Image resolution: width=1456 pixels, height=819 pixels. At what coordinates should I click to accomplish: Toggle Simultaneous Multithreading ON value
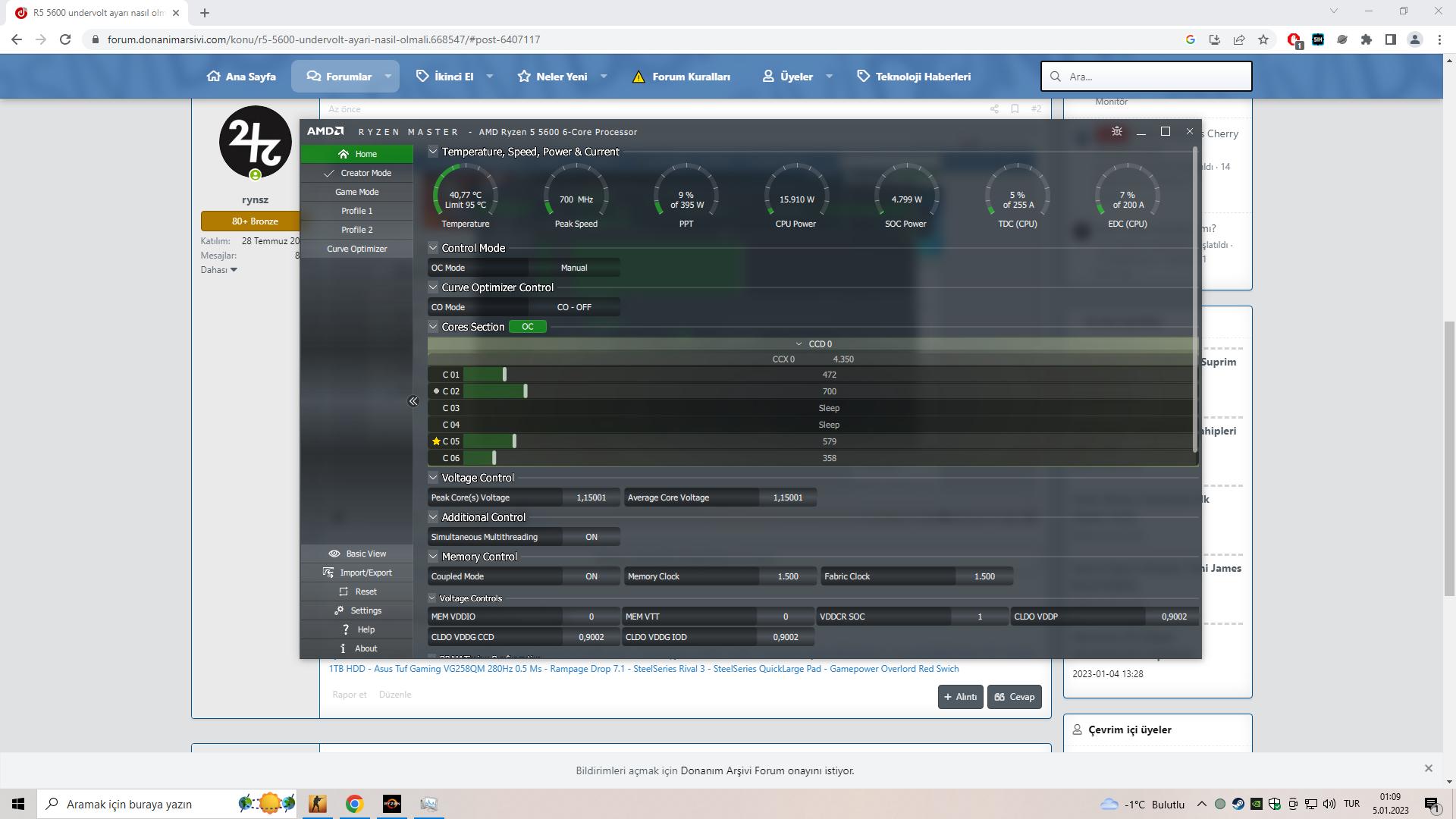(x=591, y=537)
